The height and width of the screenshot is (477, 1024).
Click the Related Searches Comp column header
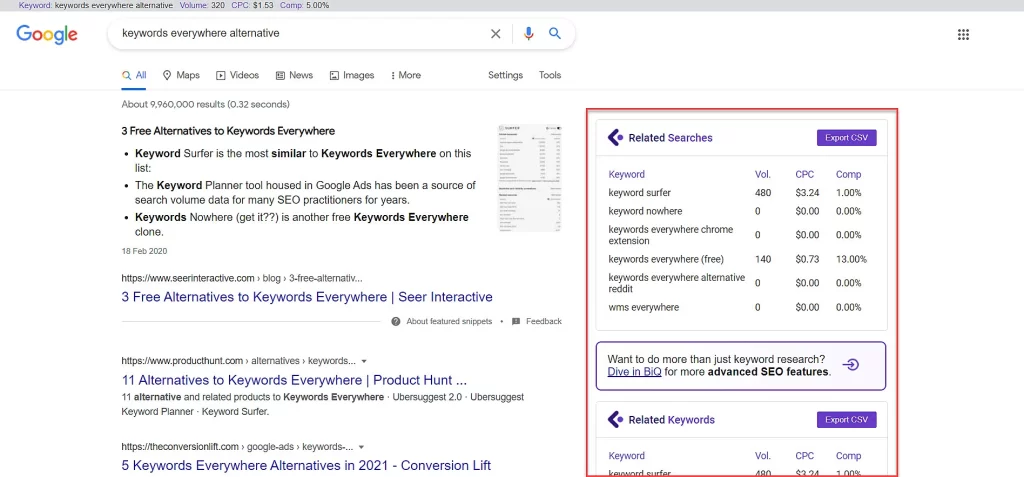tap(848, 174)
